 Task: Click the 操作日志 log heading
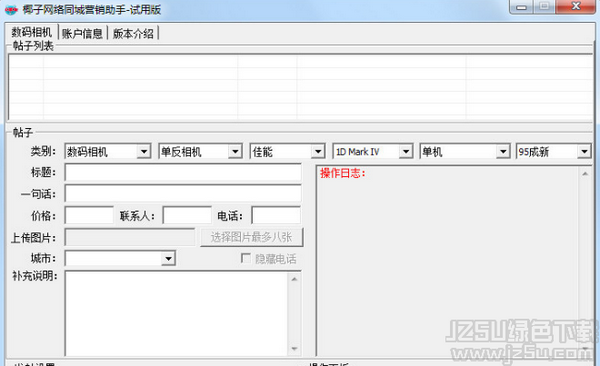click(x=343, y=173)
